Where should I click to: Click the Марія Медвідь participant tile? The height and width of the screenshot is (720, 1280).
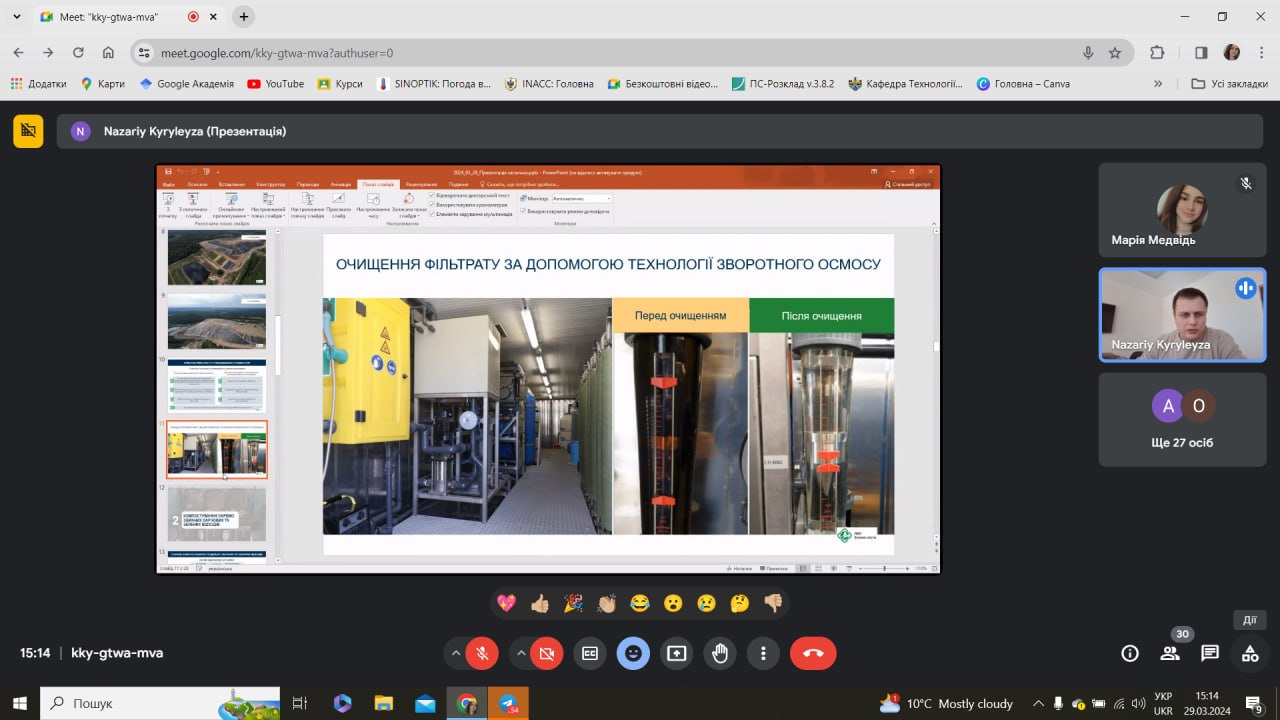click(1182, 210)
